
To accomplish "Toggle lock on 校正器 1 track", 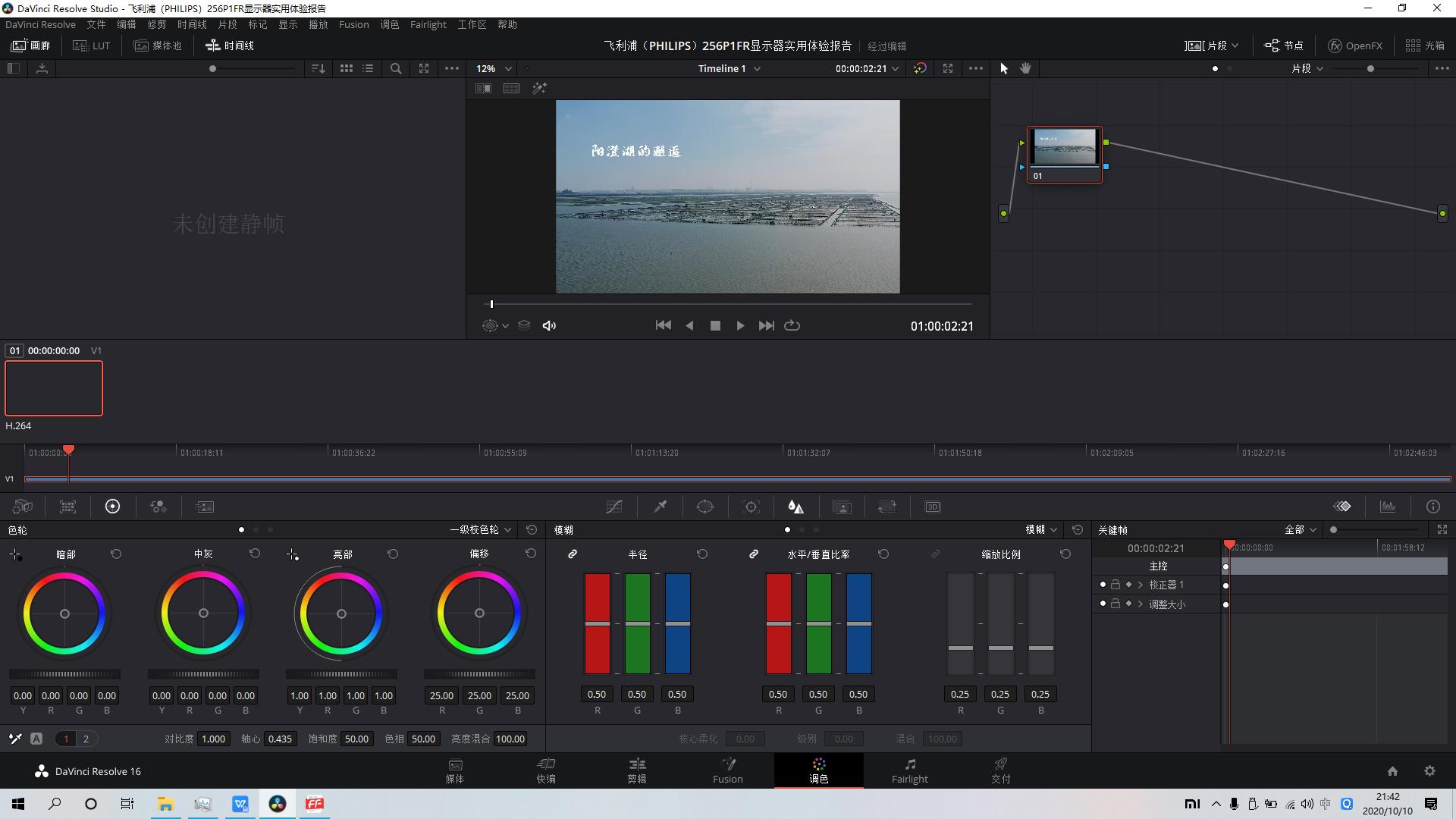I will (1116, 585).
